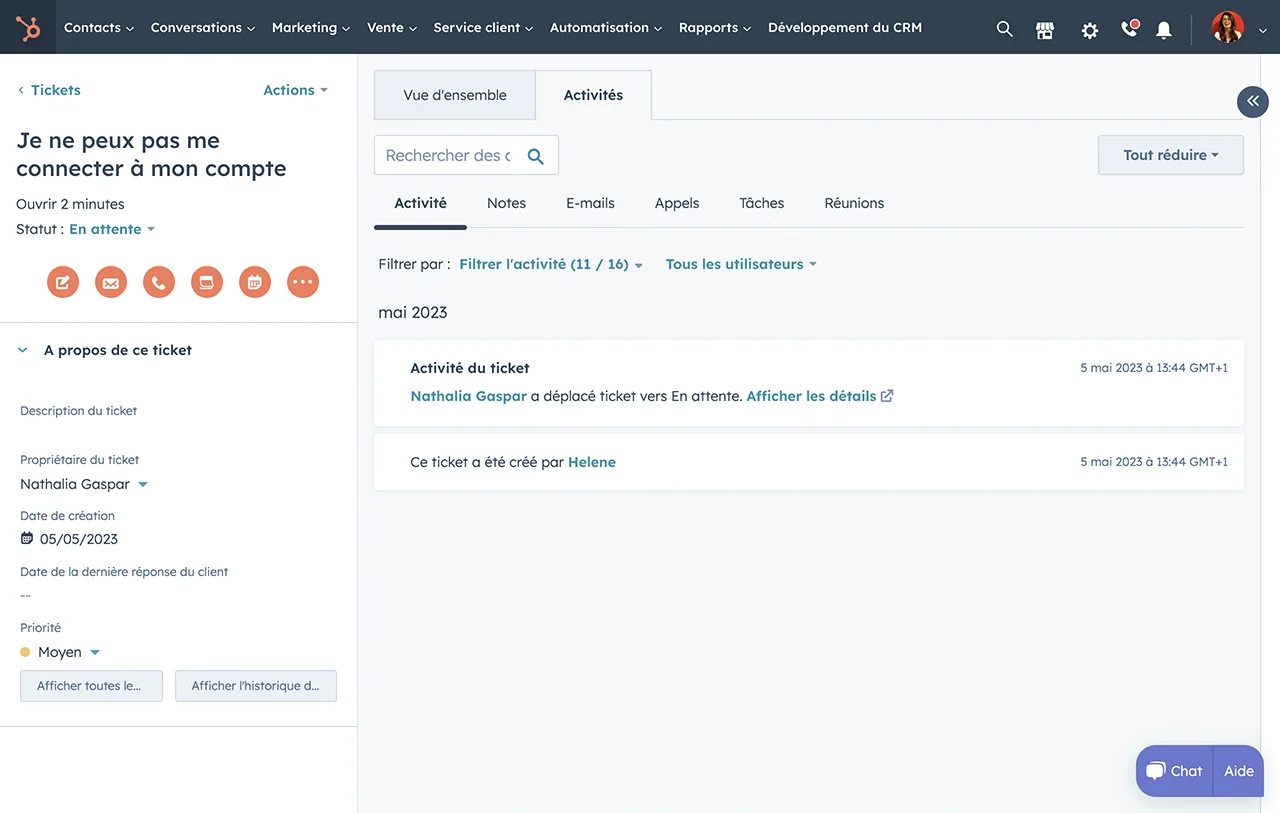Click the activity search input field
1280x813 pixels.
pyautogui.click(x=448, y=155)
